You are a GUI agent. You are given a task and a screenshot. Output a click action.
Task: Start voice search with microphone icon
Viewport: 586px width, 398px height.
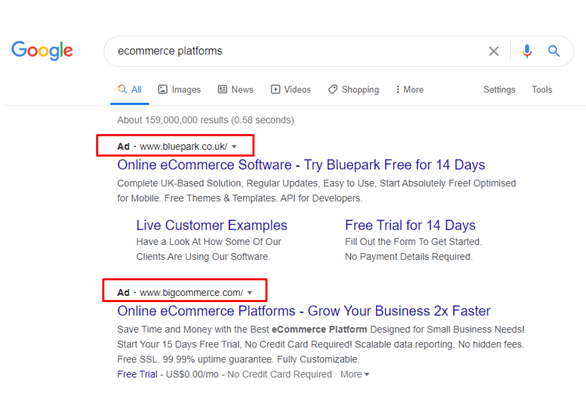point(527,51)
